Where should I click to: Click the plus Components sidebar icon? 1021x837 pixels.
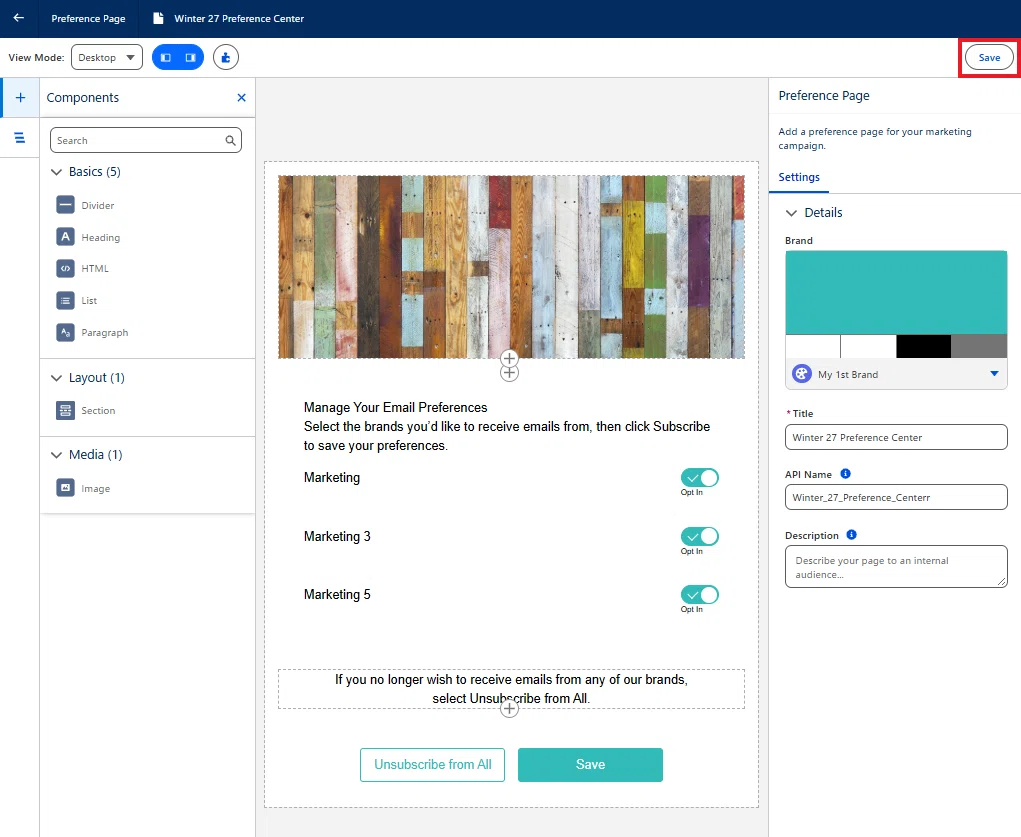click(20, 98)
